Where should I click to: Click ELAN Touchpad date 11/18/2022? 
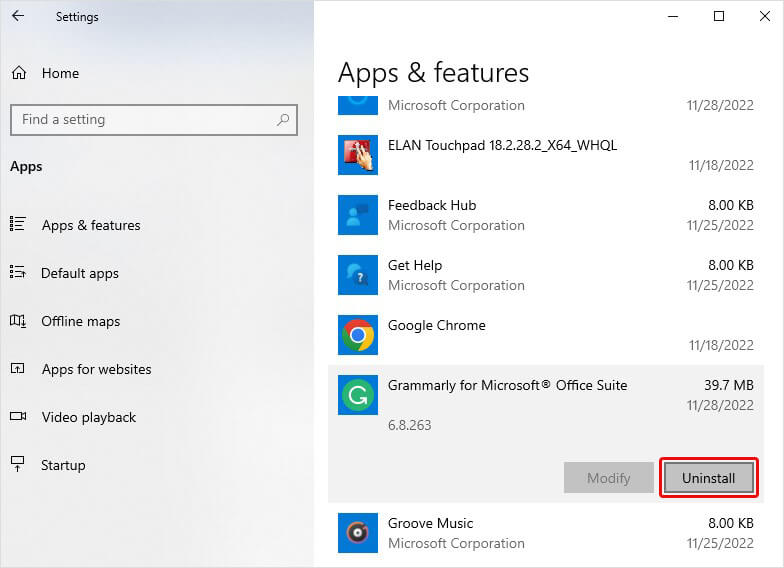click(x=721, y=165)
